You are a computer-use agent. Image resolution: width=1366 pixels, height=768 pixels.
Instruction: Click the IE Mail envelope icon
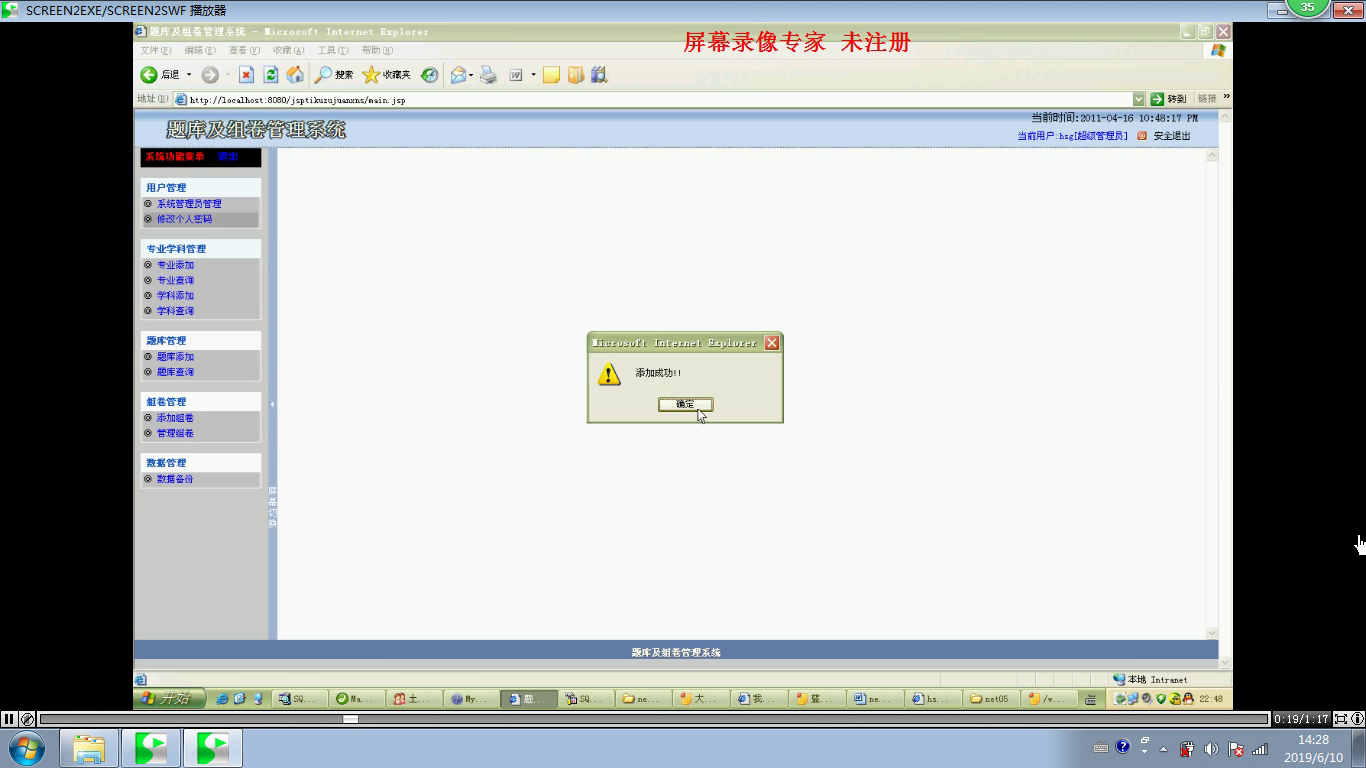(458, 75)
